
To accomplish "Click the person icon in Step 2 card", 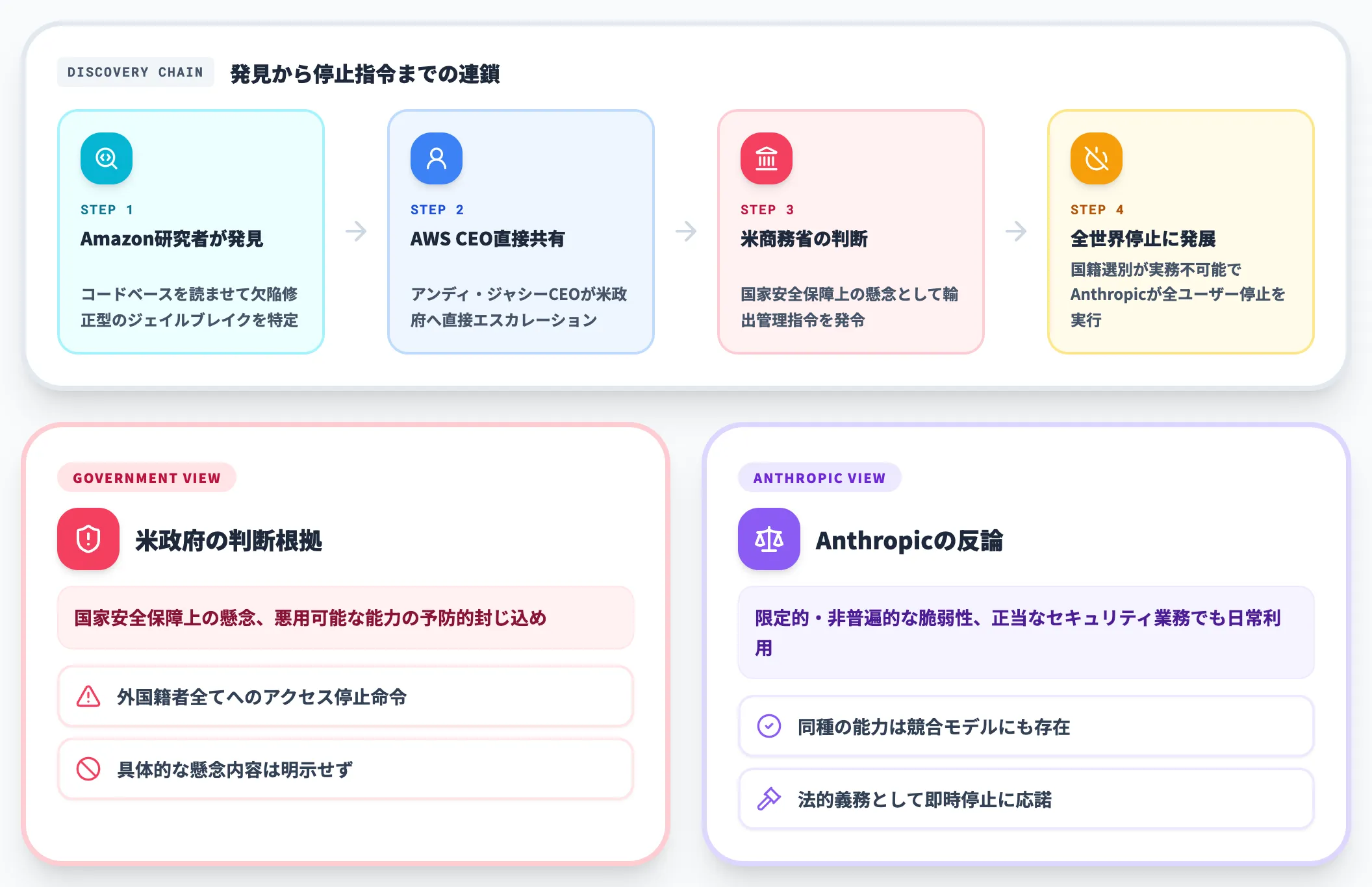I will [437, 158].
